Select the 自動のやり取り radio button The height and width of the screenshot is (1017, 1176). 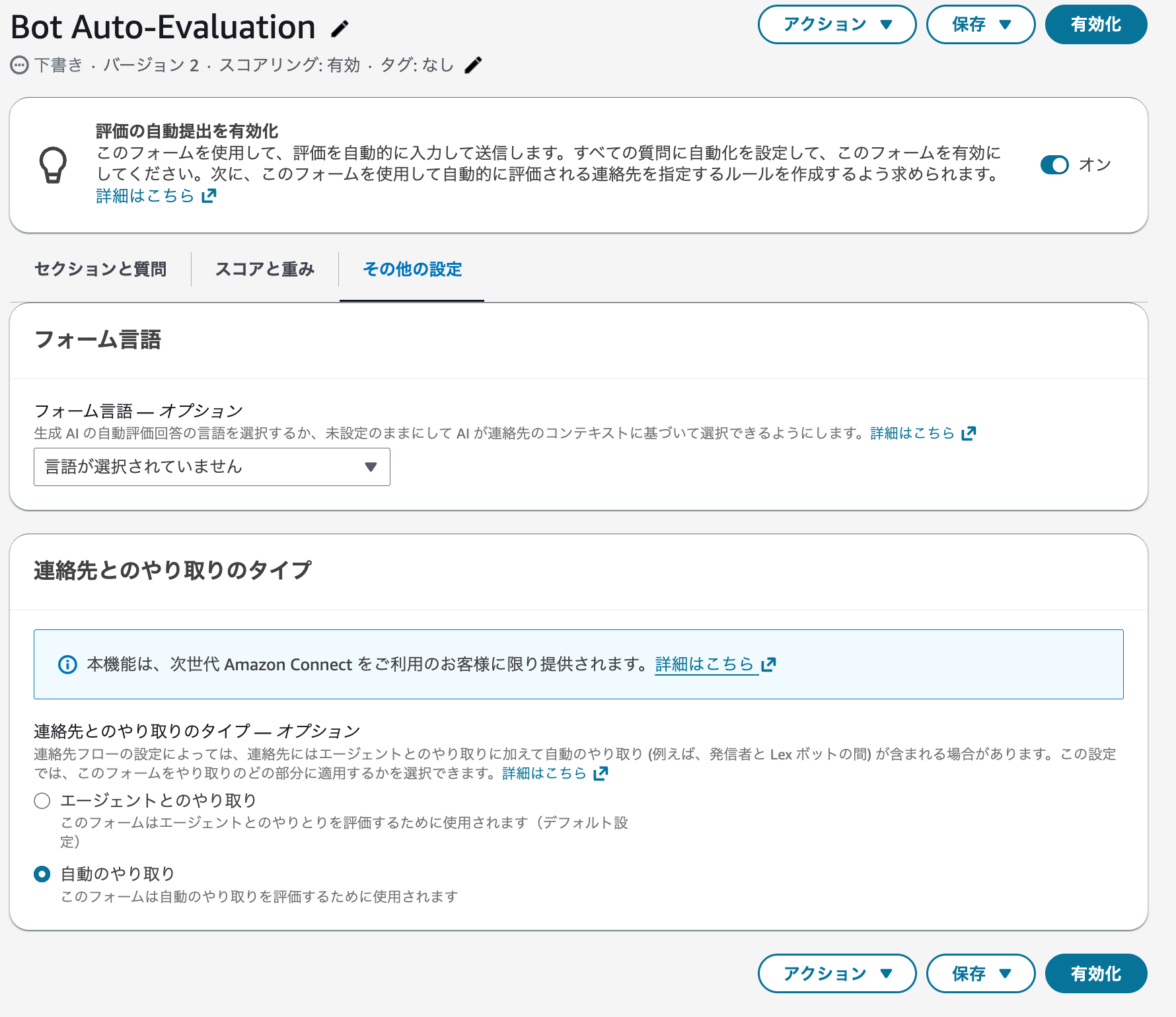pyautogui.click(x=42, y=873)
